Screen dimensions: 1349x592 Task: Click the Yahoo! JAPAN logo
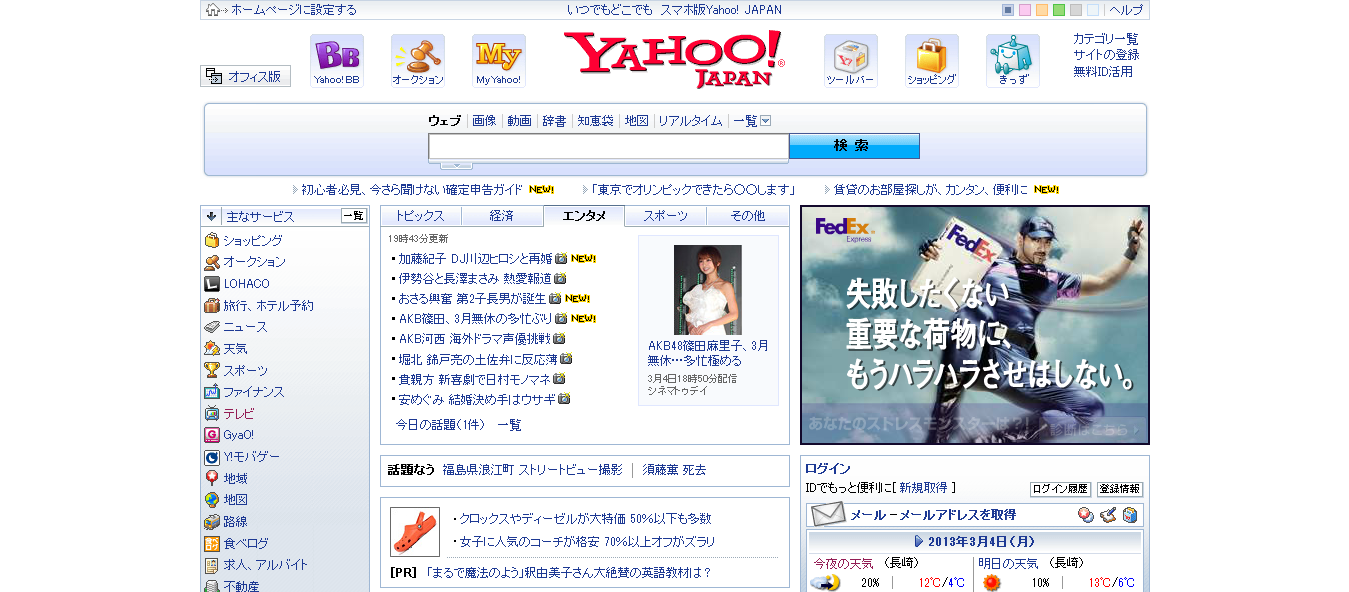pyautogui.click(x=674, y=60)
